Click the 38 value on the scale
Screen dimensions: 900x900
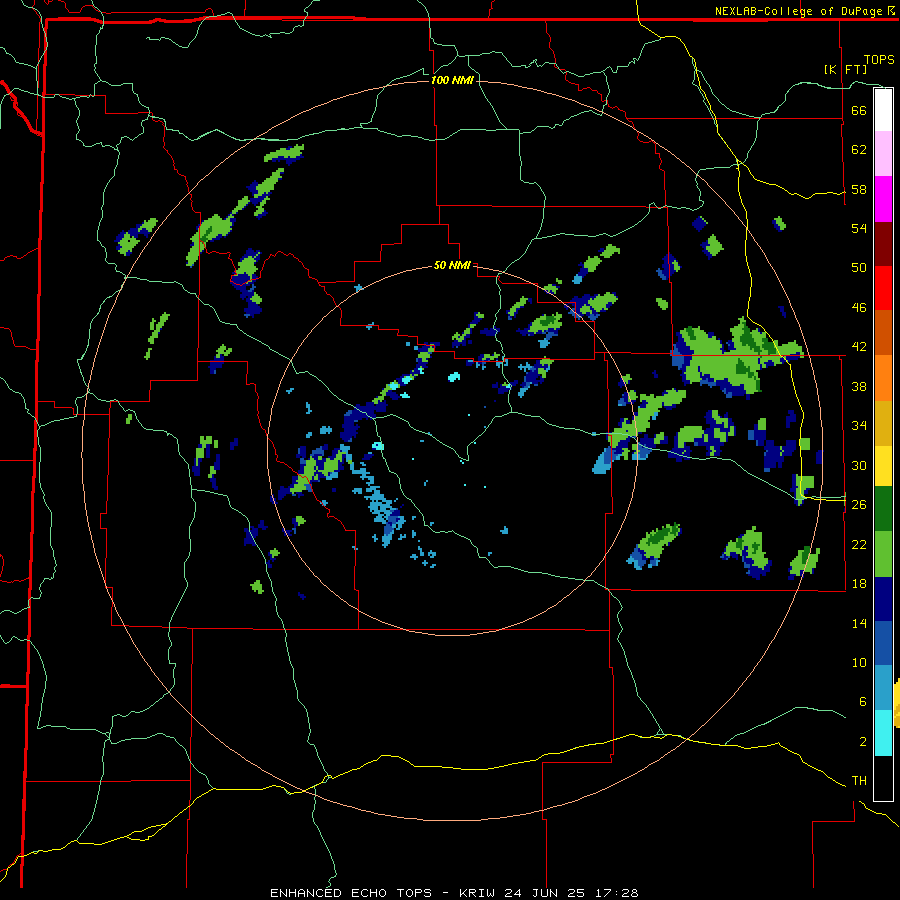(x=859, y=386)
